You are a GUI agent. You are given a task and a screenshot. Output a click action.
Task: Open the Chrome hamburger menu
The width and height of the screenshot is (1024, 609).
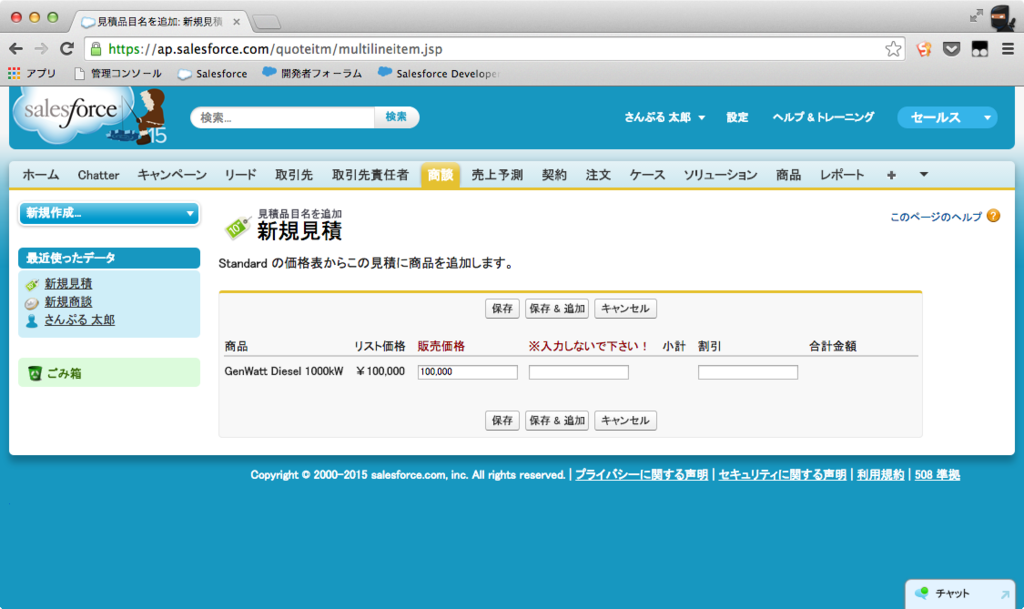tap(1008, 49)
